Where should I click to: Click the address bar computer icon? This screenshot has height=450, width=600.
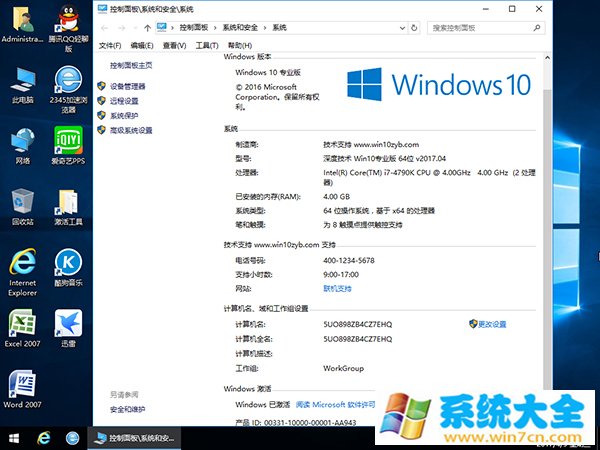tap(162, 27)
